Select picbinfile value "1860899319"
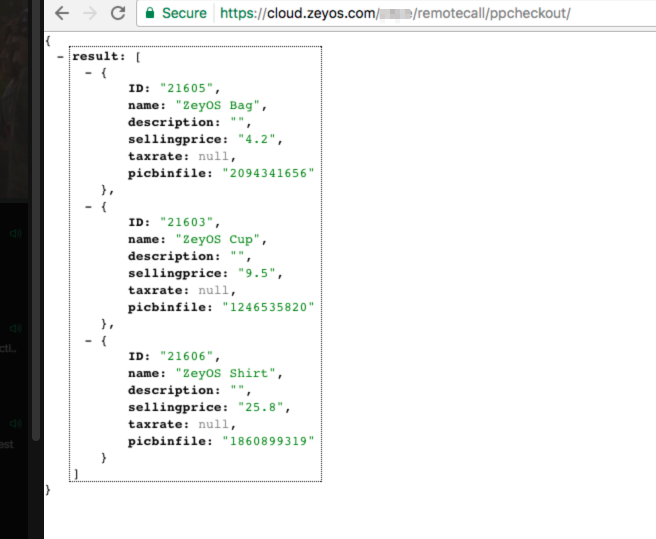Screen dimensions: 656x539 coord(268,441)
